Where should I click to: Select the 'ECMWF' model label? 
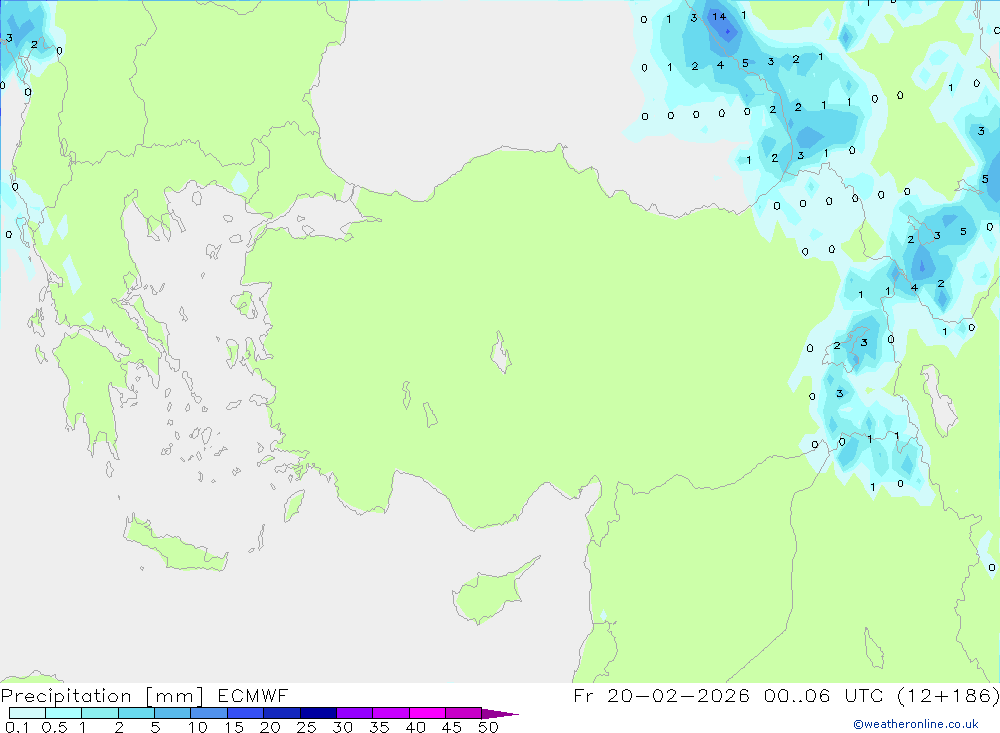253,695
